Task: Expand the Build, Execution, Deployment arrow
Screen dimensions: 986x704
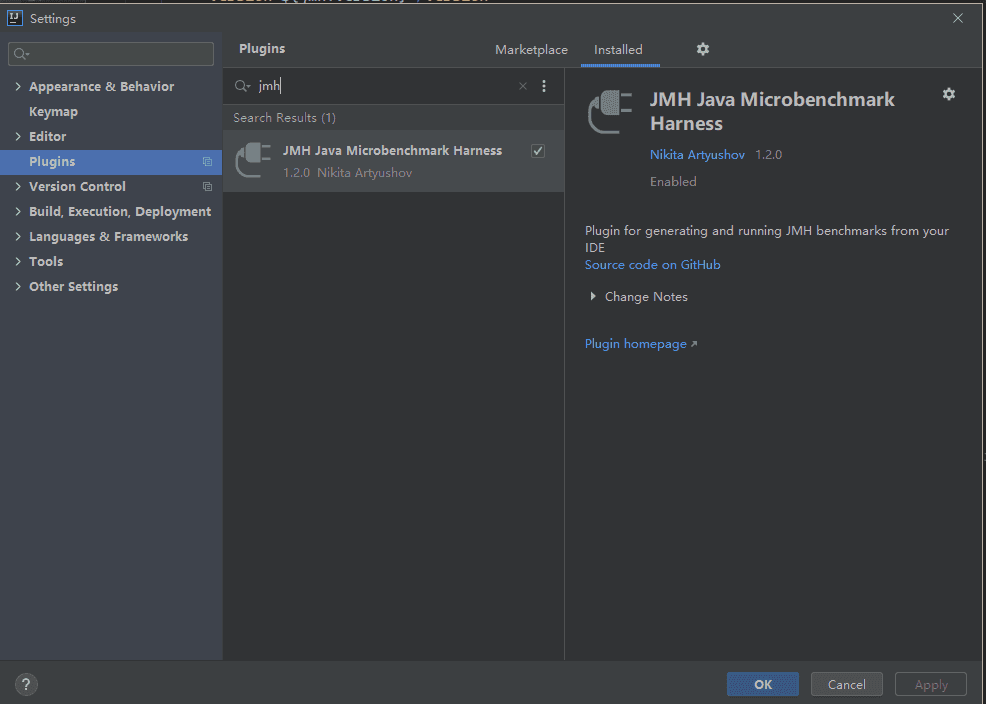Action: click(18, 212)
